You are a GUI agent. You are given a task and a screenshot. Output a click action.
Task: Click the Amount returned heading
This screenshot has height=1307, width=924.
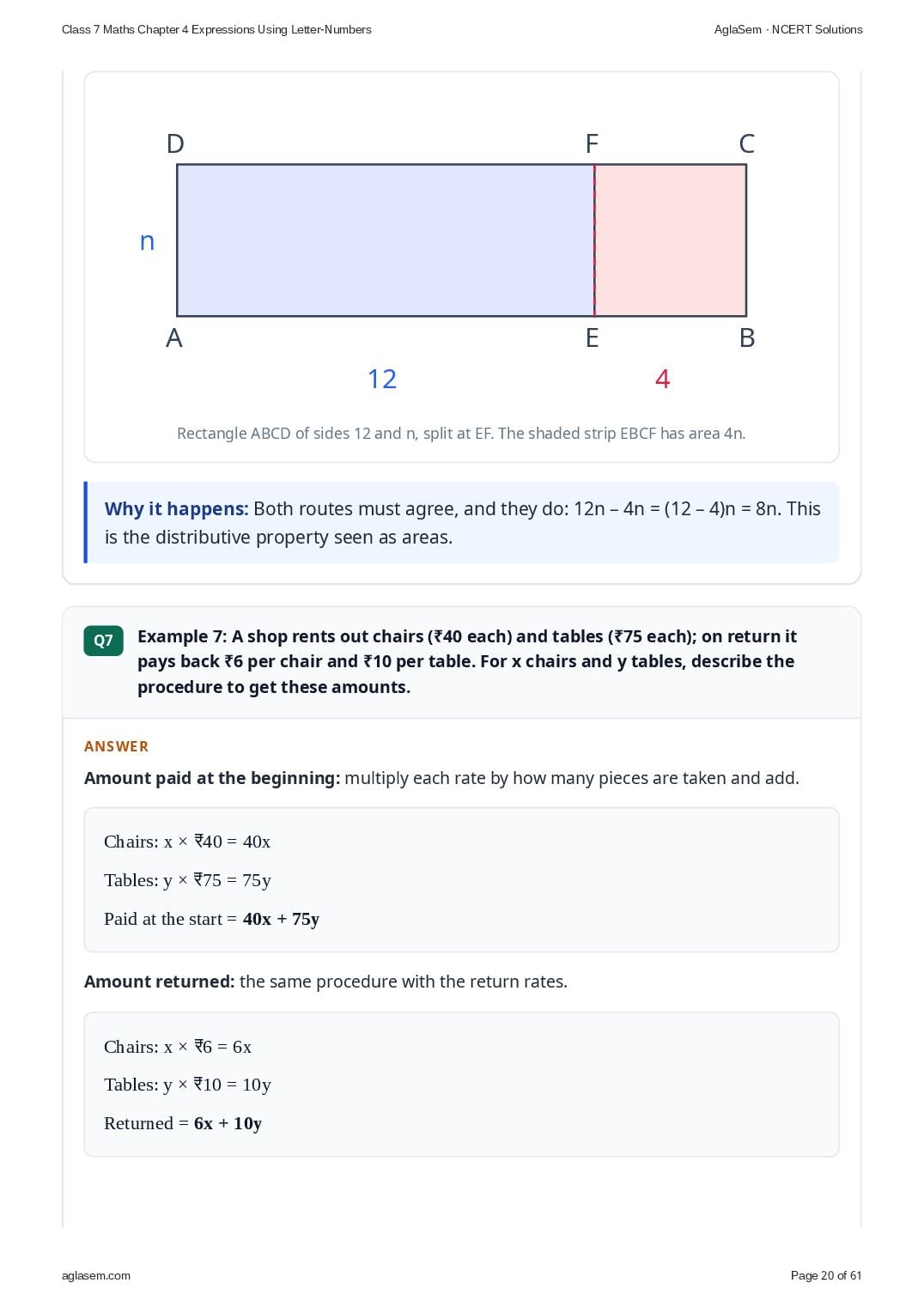[x=159, y=982]
